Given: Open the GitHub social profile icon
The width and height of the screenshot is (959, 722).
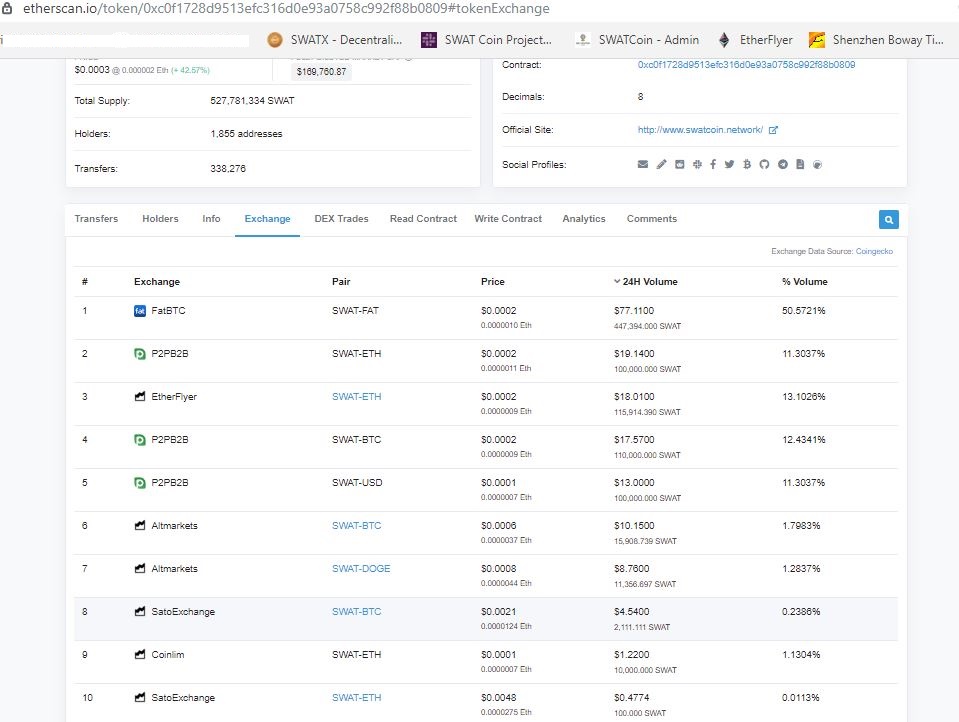Looking at the screenshot, I should tap(764, 164).
